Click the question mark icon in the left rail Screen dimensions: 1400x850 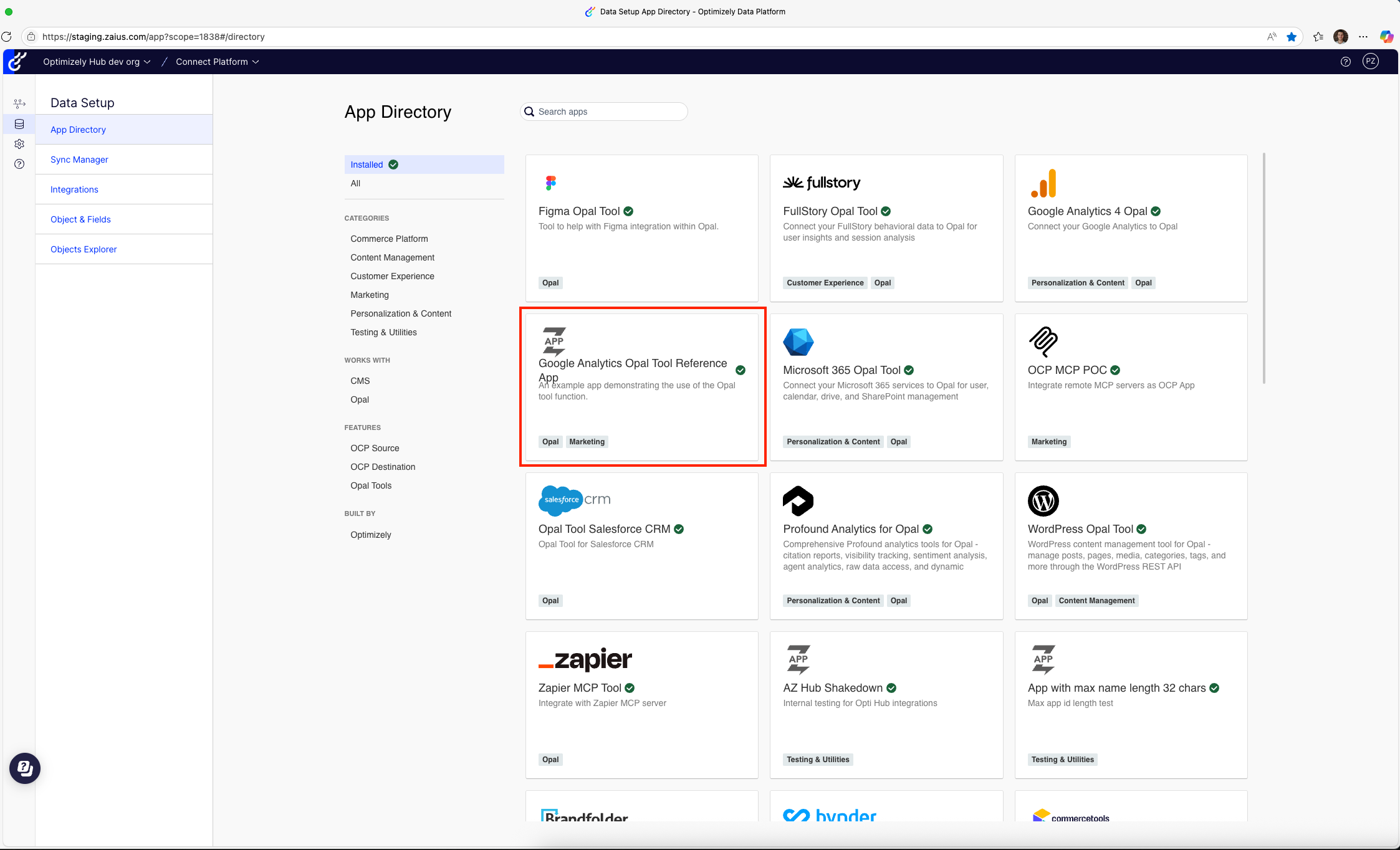click(19, 164)
